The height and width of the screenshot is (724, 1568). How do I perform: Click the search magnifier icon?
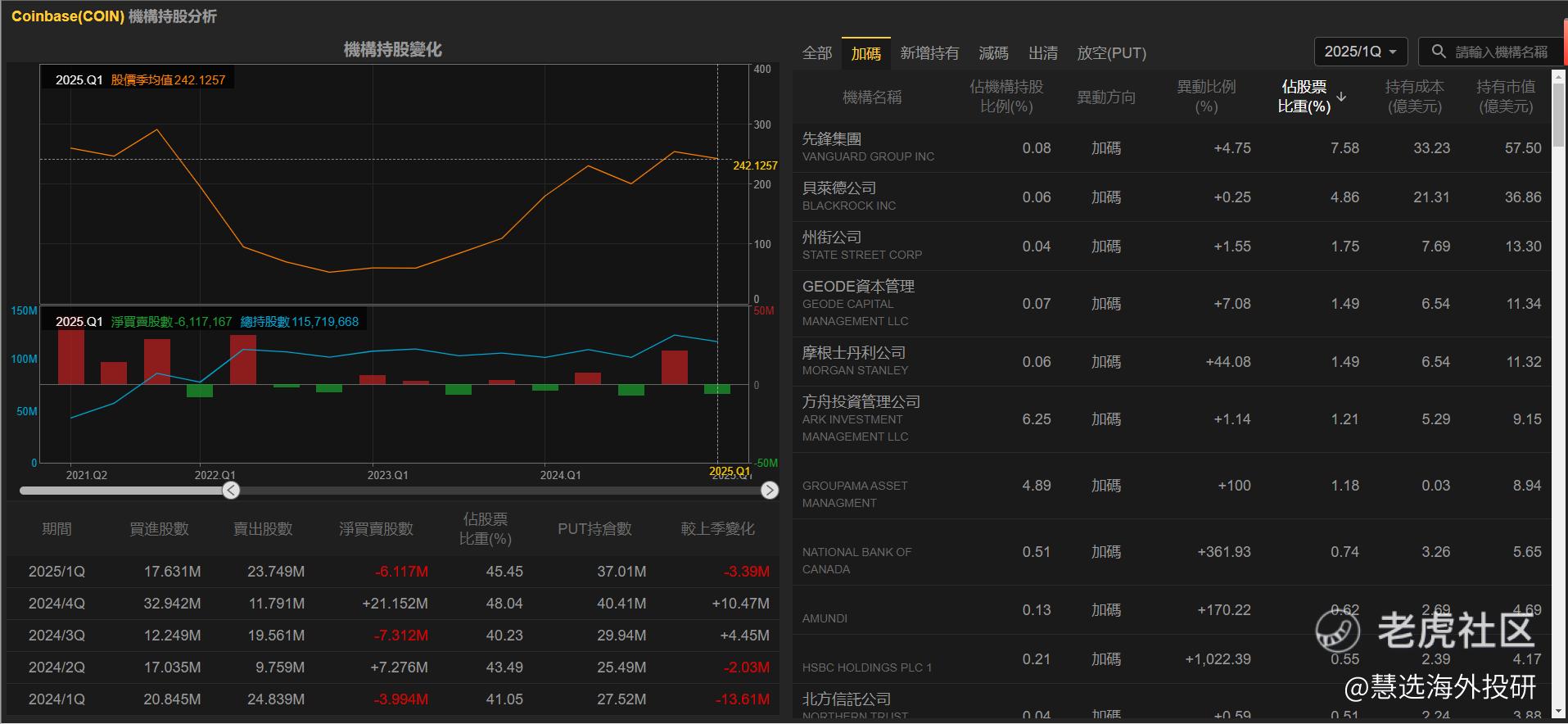1438,52
